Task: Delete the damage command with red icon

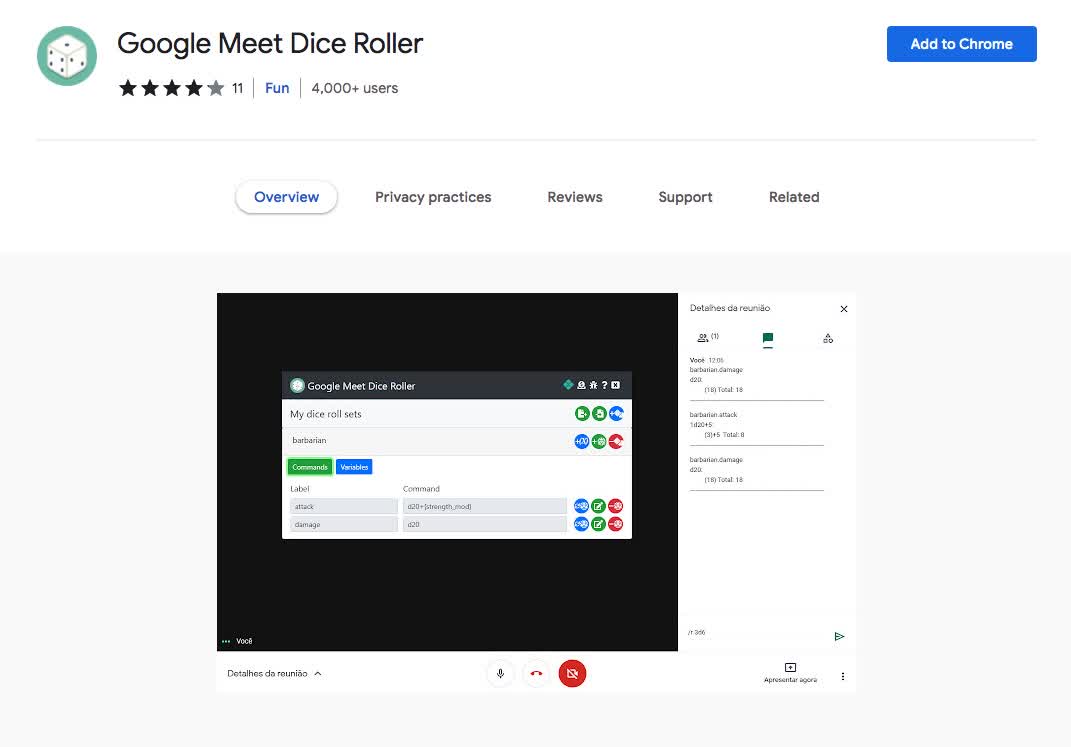Action: point(615,524)
